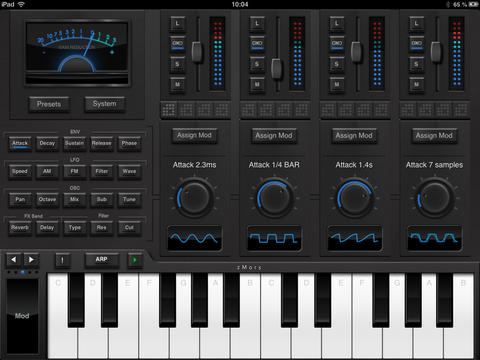Choose the Reverb FX send button

pyautogui.click(x=20, y=228)
